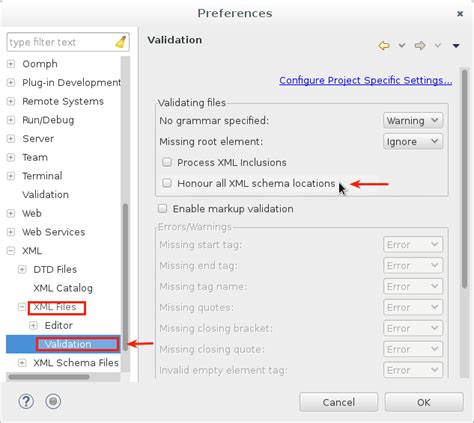Image resolution: width=474 pixels, height=423 pixels.
Task: Click the Cancel button
Action: click(339, 402)
